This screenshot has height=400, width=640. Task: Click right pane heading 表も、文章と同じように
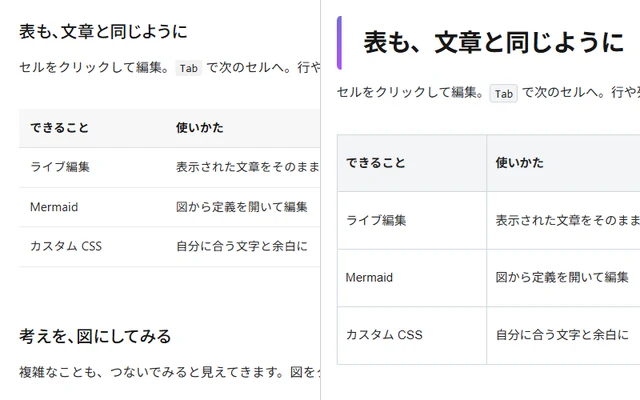494,42
